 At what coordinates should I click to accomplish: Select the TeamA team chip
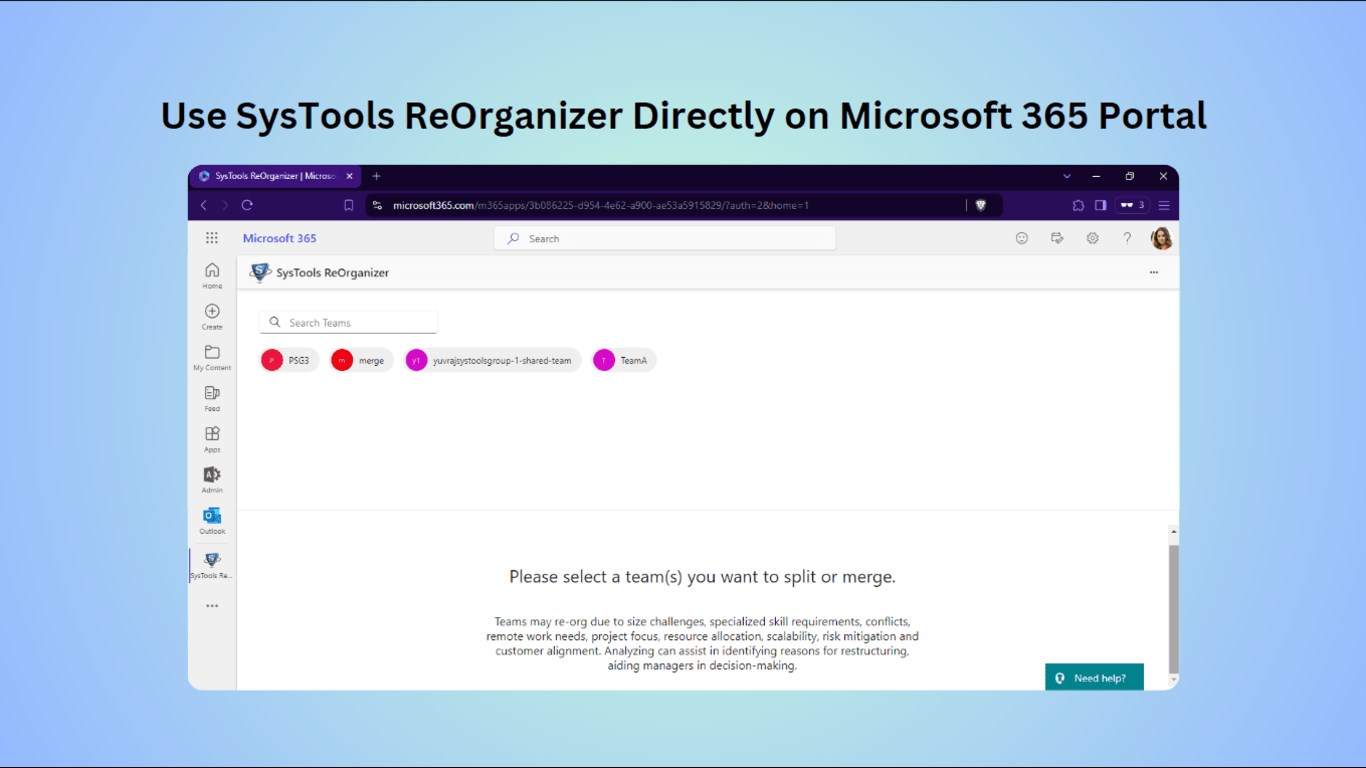(624, 360)
